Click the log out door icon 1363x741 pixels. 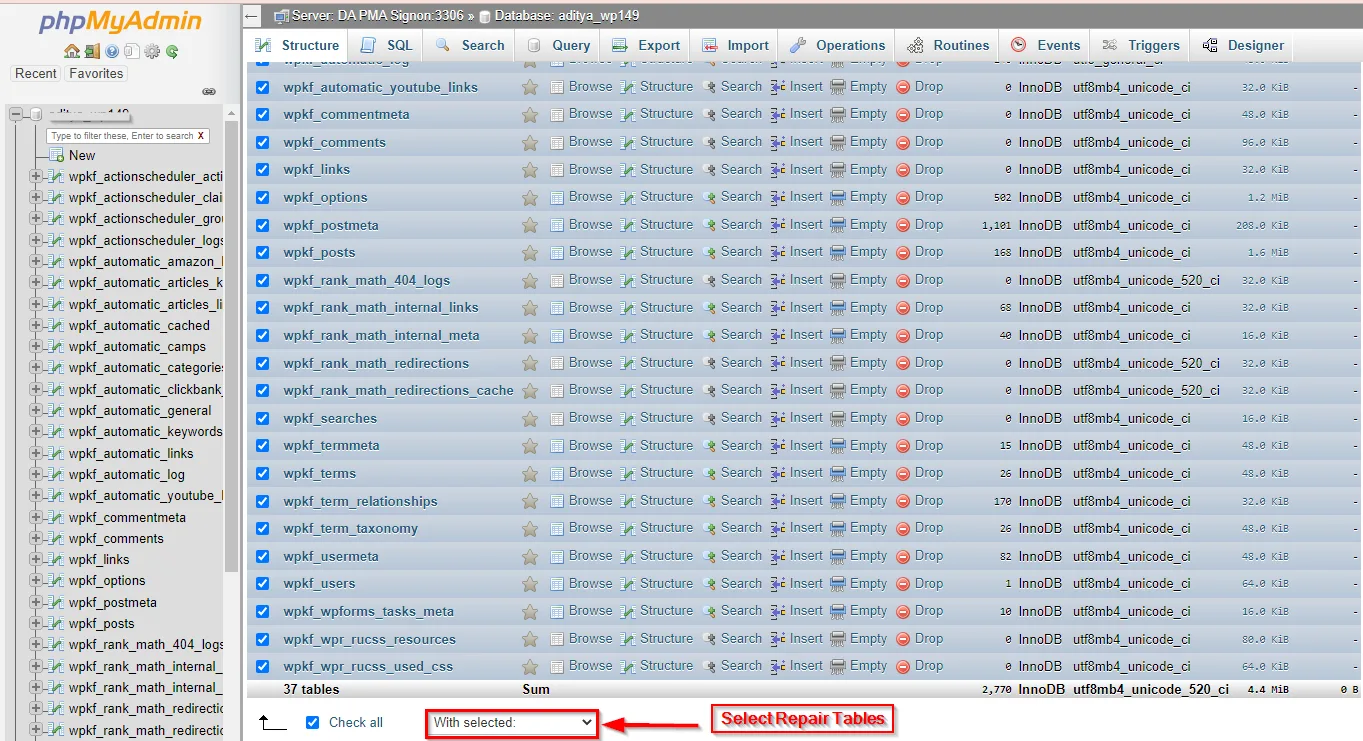pyautogui.click(x=92, y=51)
